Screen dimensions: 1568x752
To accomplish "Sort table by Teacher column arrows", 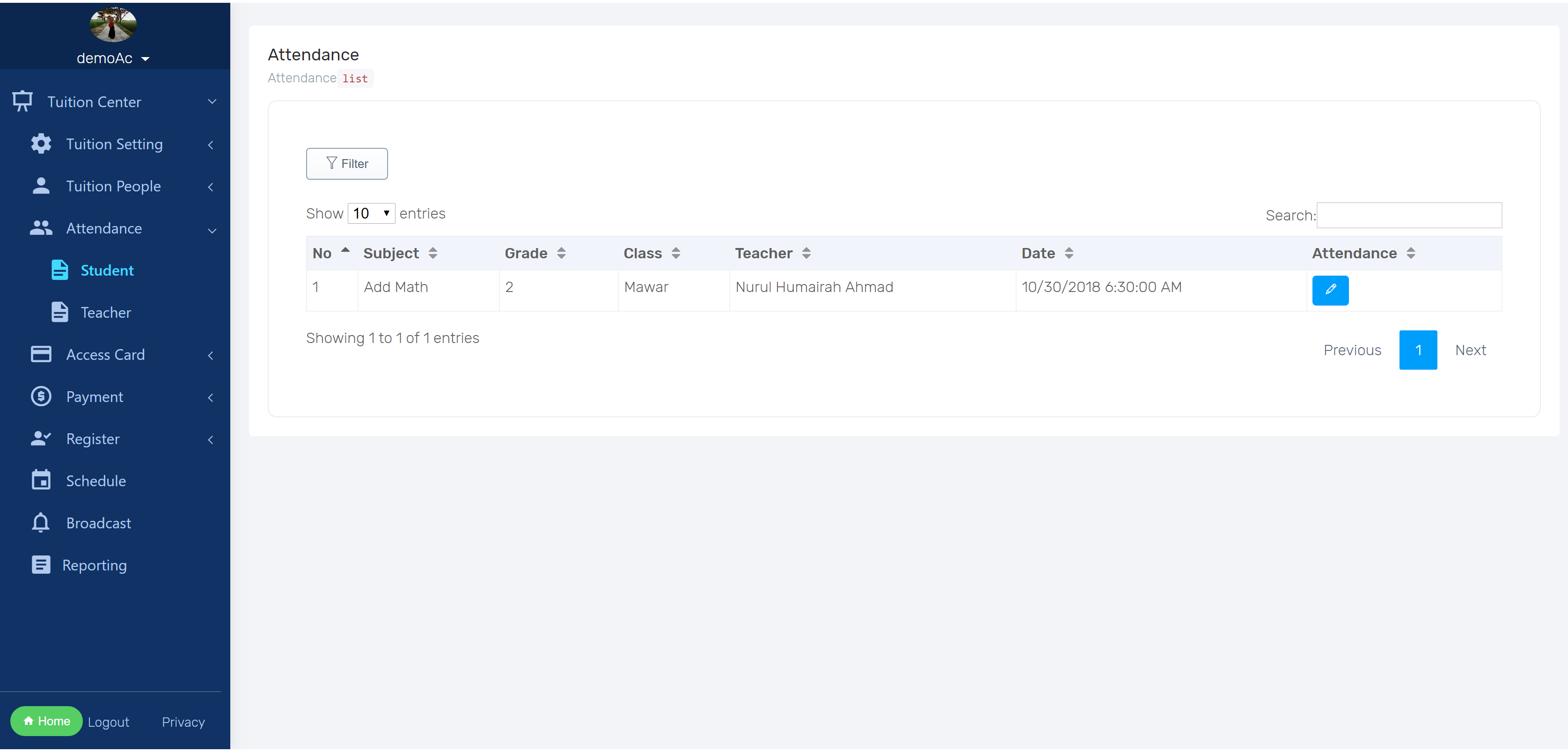I will (x=806, y=253).
